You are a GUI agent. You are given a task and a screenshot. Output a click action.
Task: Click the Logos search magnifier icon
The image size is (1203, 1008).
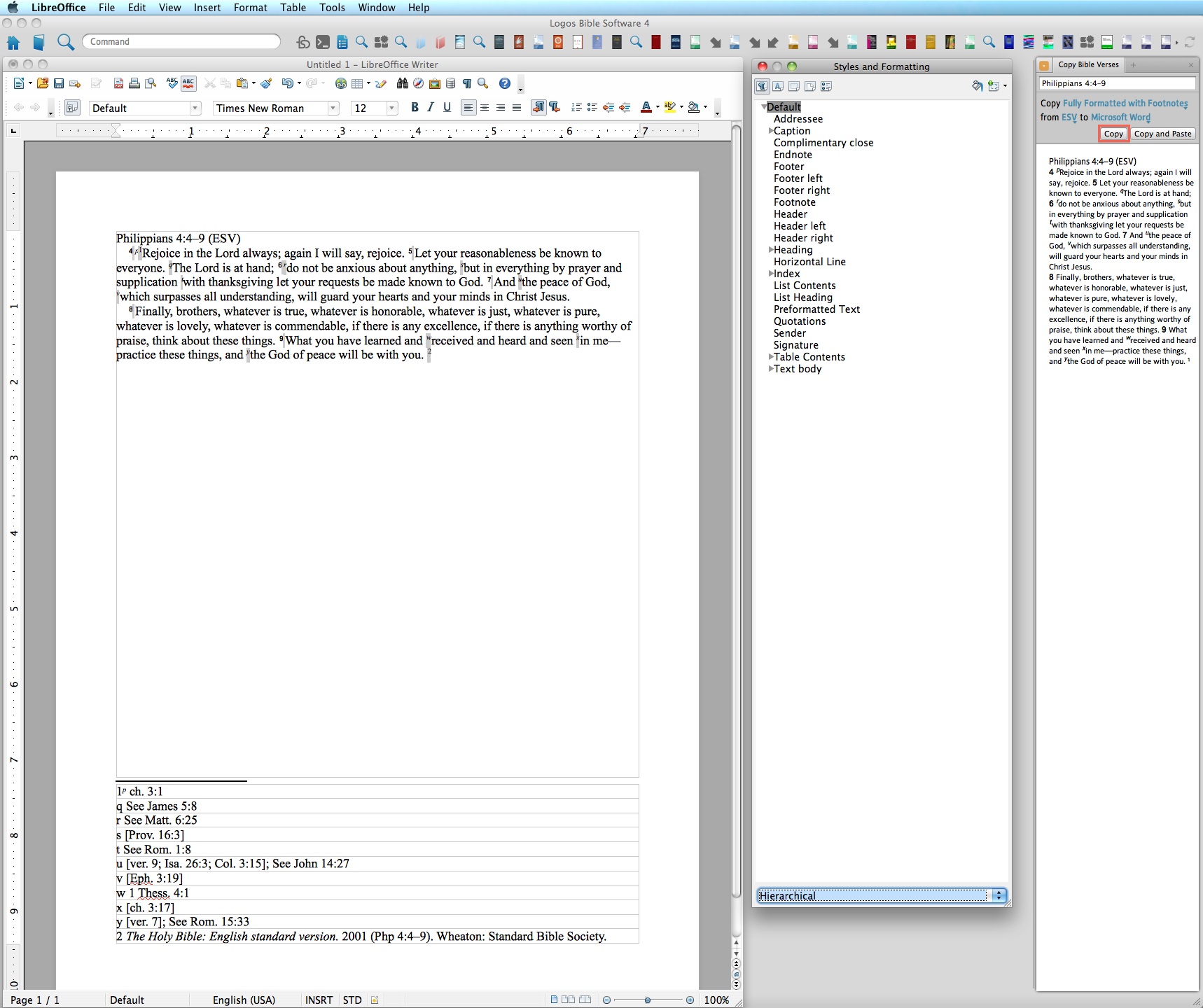[66, 42]
